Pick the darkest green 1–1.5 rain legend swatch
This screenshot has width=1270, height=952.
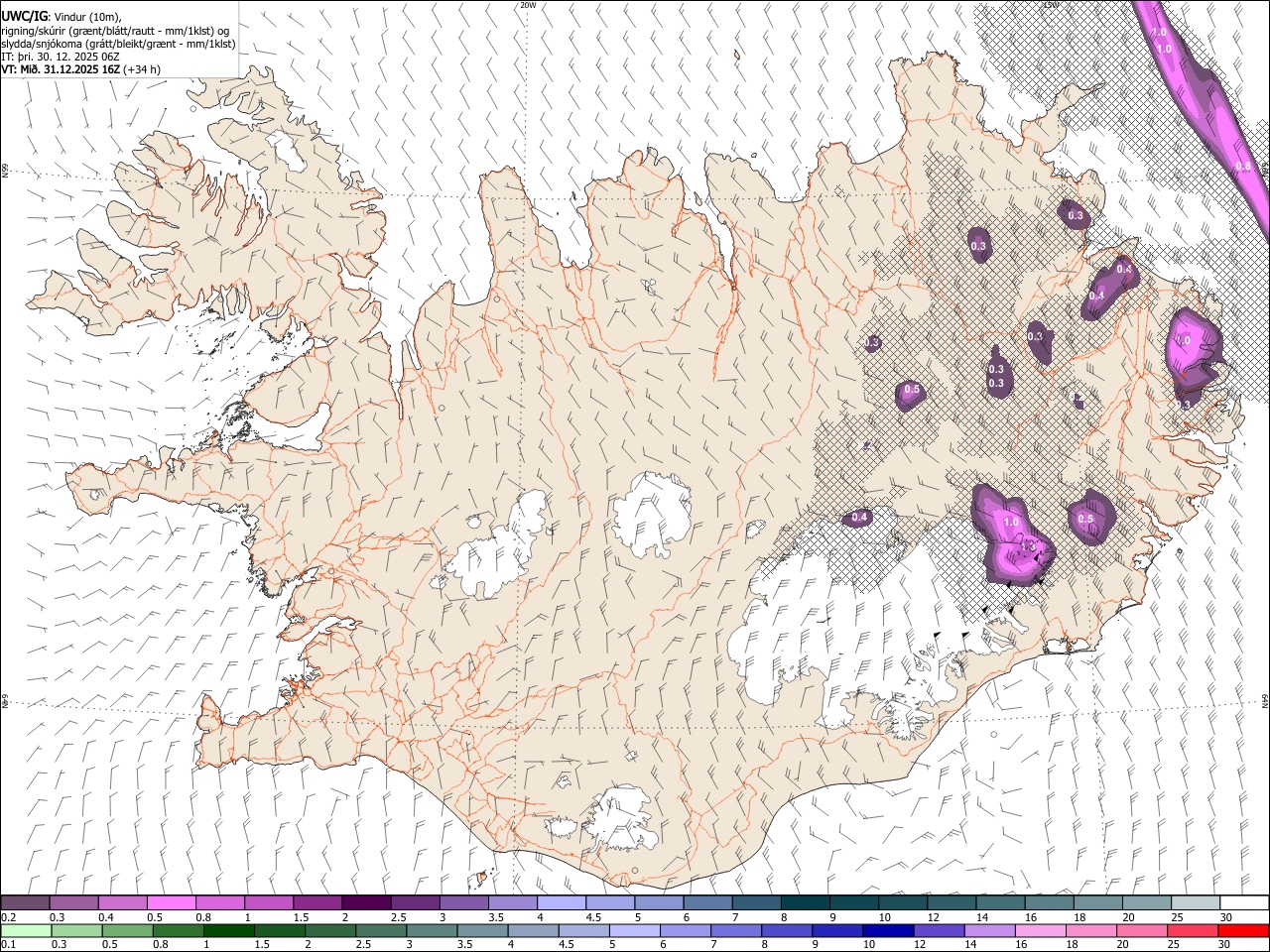(229, 931)
